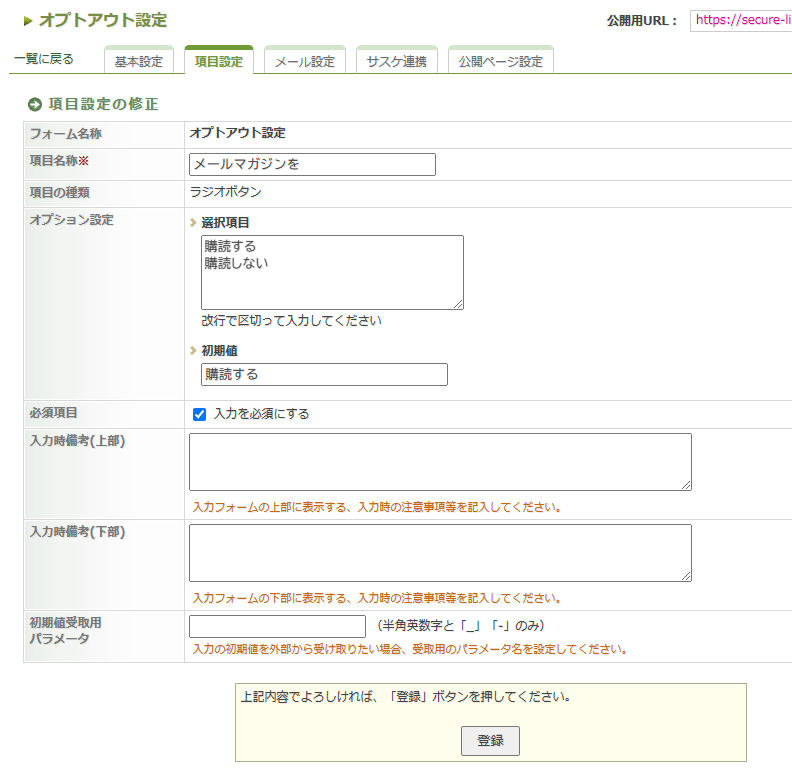
Task: Click the 入力を必須にする label text
Action: coord(261,414)
